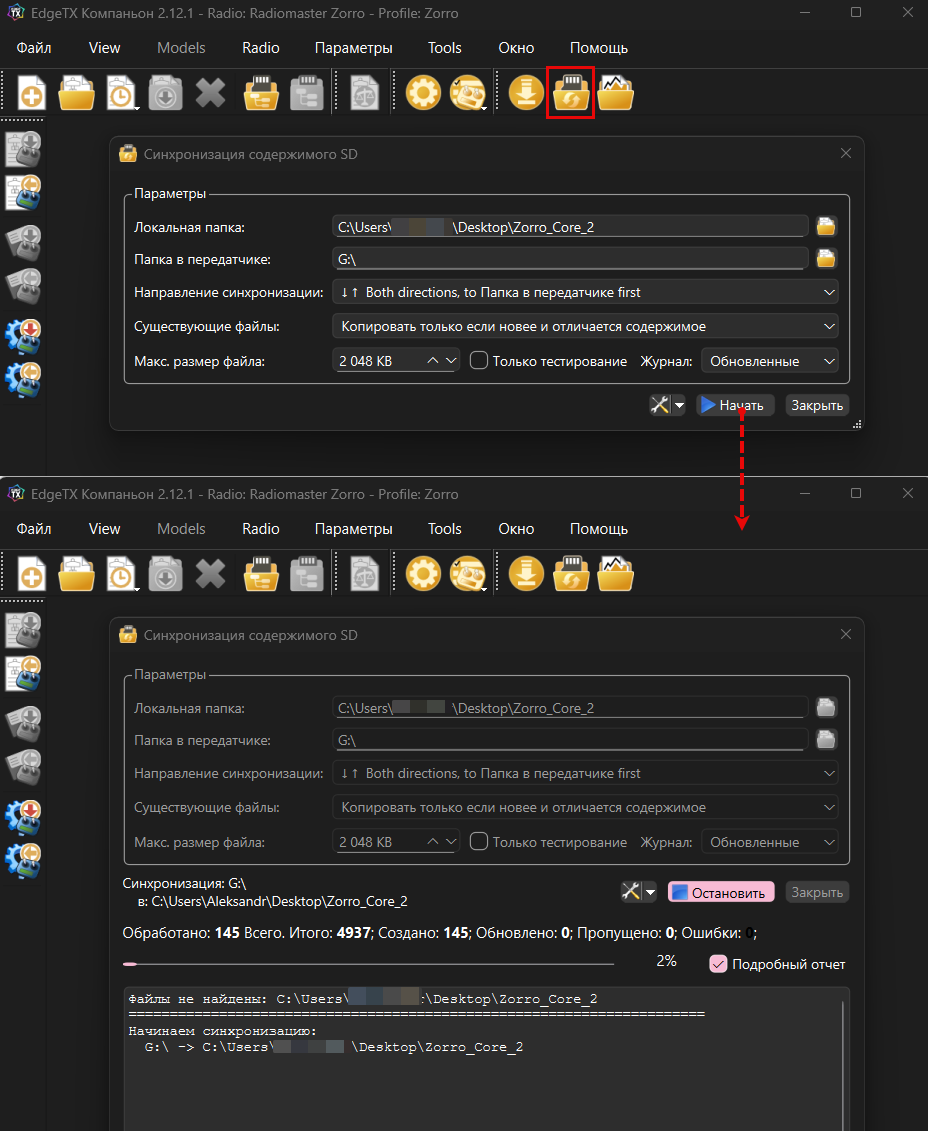Click bottom sidebar gear icon with red arrow

[23, 818]
